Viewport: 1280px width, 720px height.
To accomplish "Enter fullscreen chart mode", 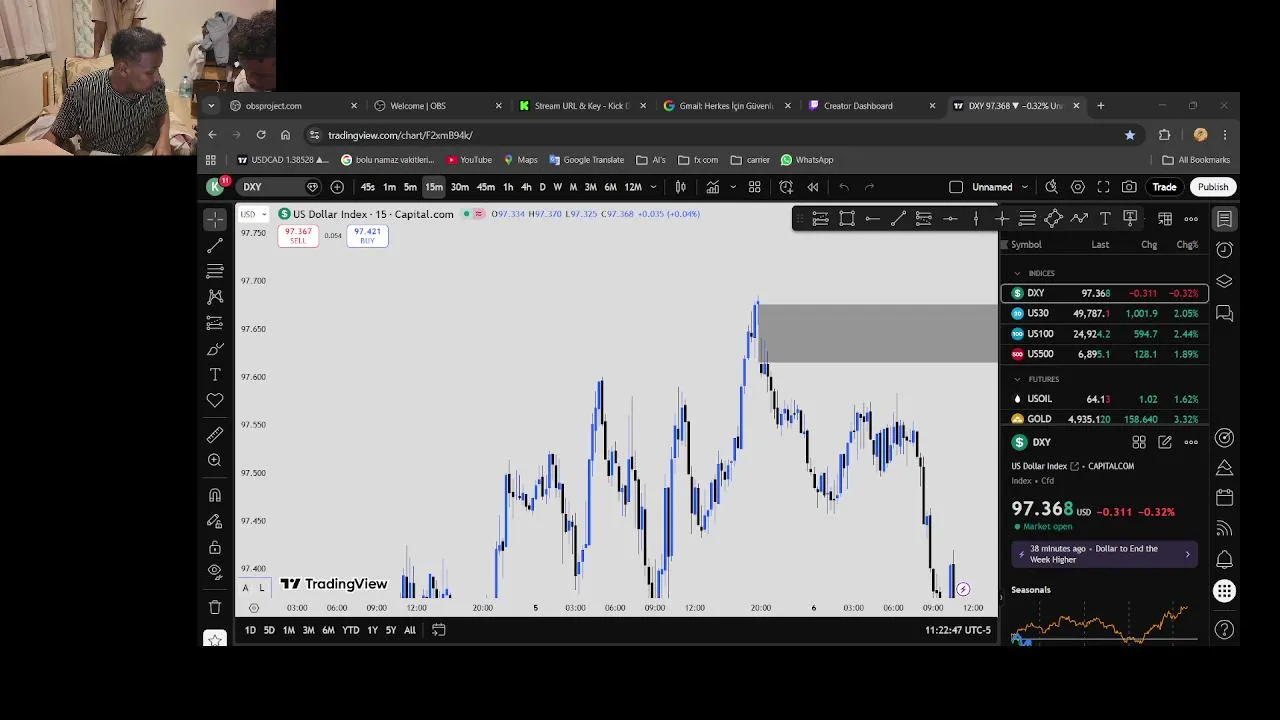I will 1103,187.
